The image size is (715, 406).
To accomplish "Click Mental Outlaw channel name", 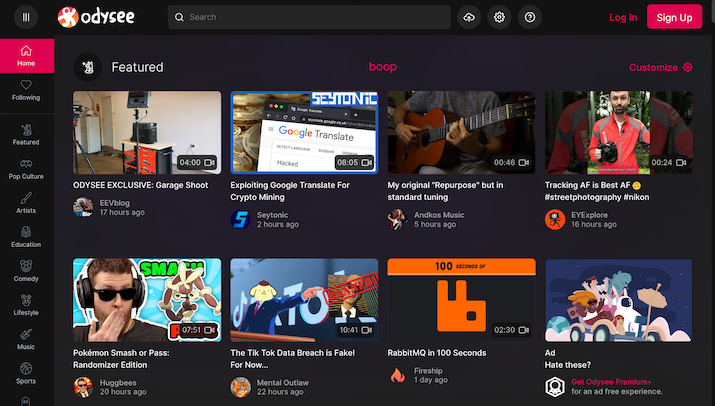I will pyautogui.click(x=282, y=383).
